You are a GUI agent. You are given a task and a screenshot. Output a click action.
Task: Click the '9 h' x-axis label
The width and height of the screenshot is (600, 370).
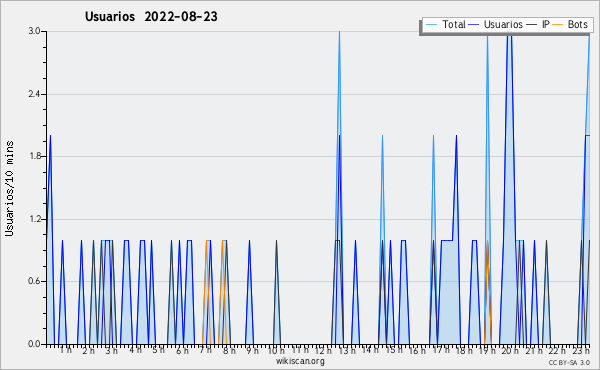pos(253,351)
